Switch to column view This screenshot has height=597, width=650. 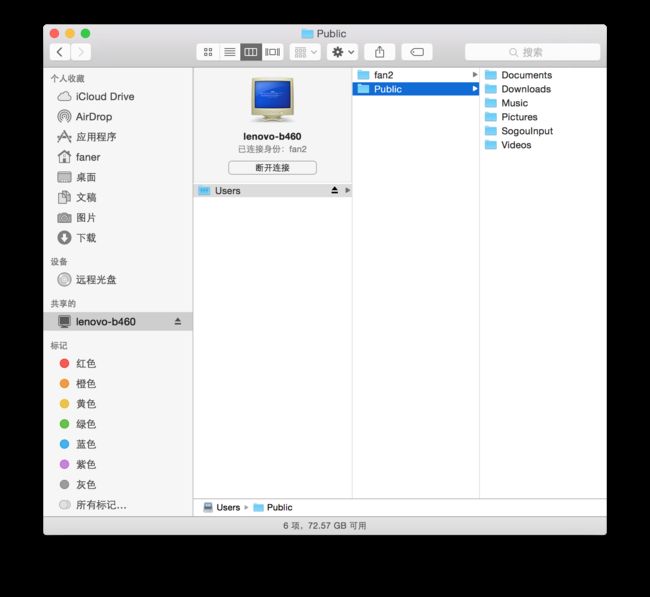251,52
